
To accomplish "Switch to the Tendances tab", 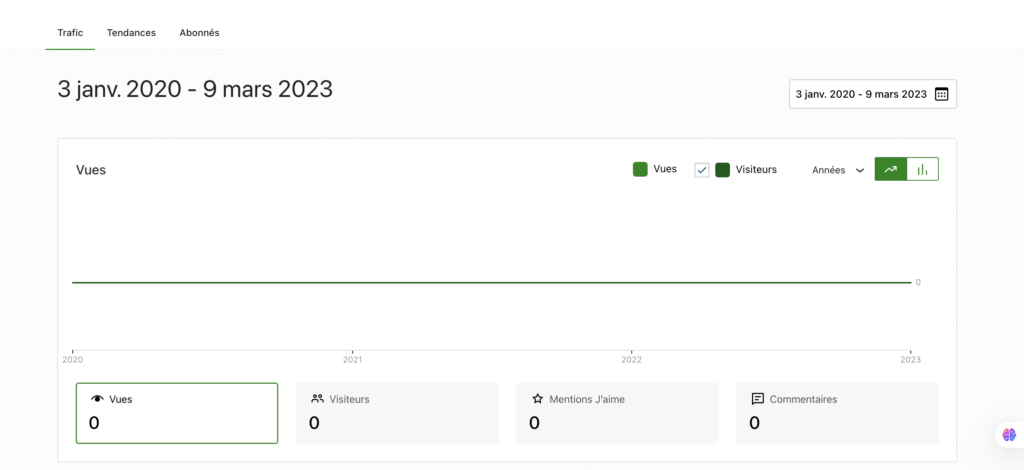I will pyautogui.click(x=131, y=33).
